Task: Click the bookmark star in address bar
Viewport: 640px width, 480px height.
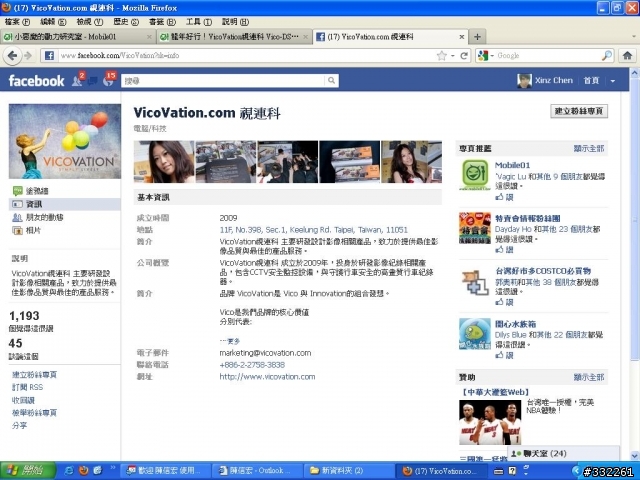Action: click(441, 56)
